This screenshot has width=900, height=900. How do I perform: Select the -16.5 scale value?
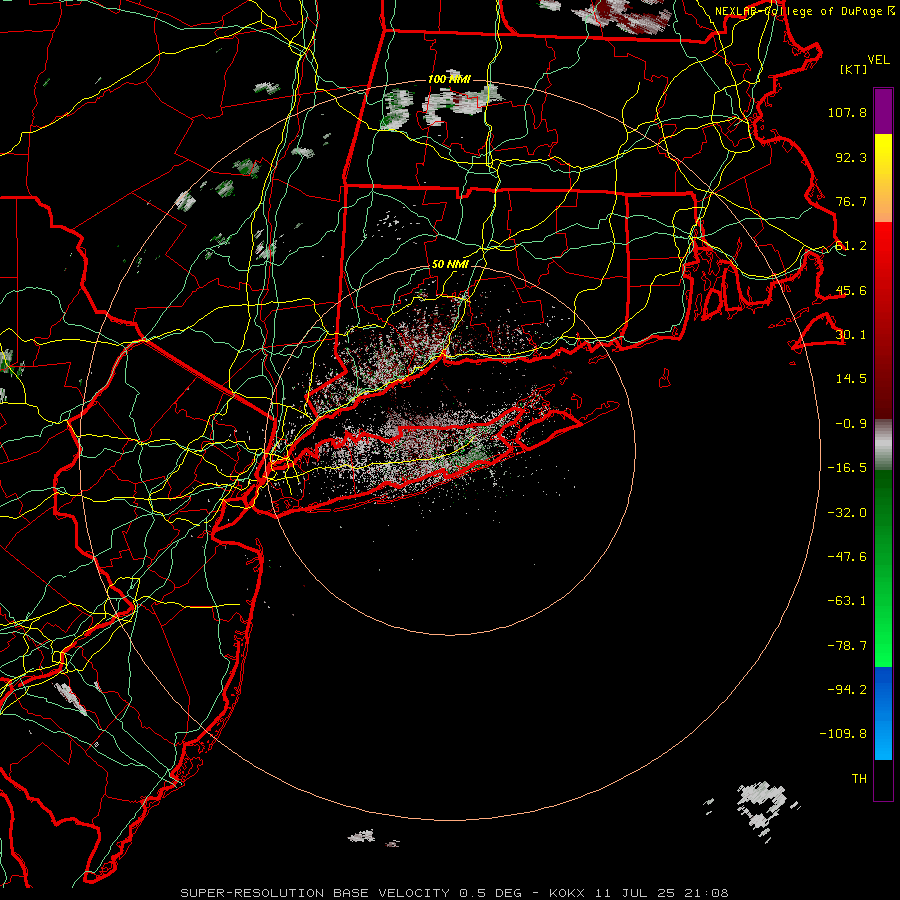point(847,468)
